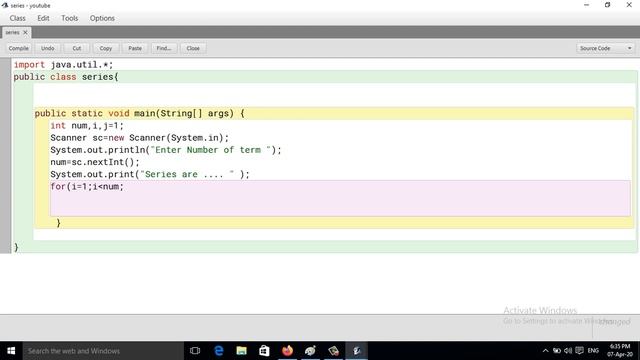This screenshot has width=640, height=360.
Task: Launch Microsoft Edge from the taskbar
Action: 219,351
